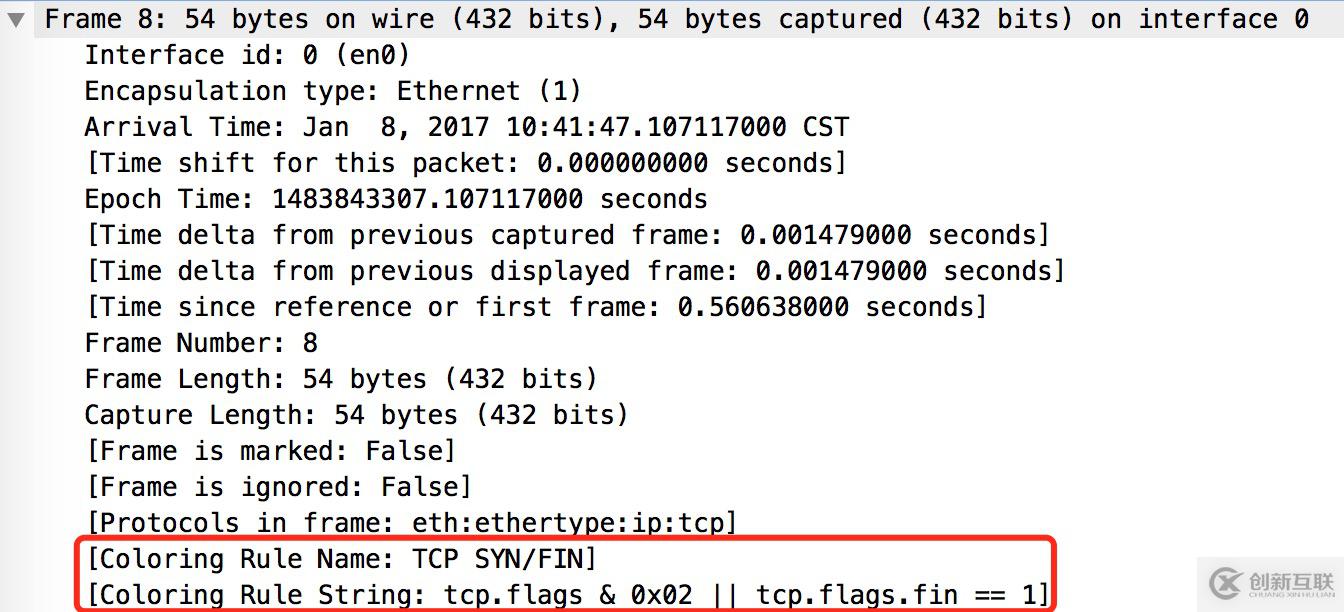Click the Chinese watermark text beside the logo

coord(1290,581)
